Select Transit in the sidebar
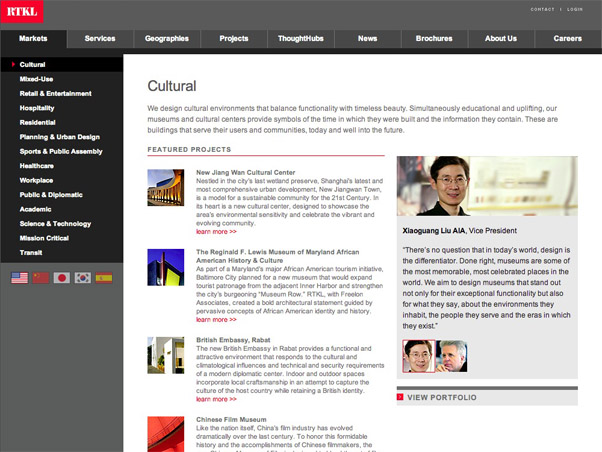The height and width of the screenshot is (452, 602). (31, 253)
